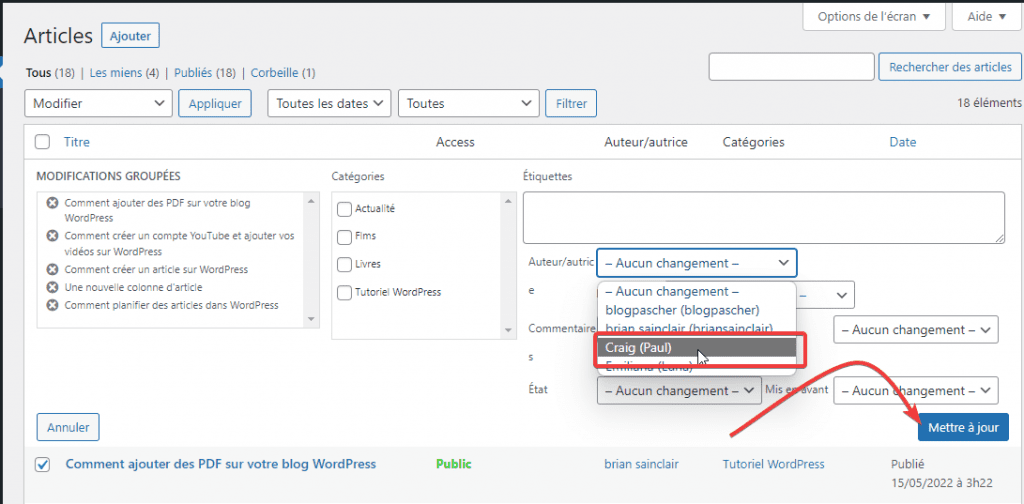Viewport: 1024px width, 504px height.
Task: Open the 'Mis en avant' dropdown
Action: [916, 390]
